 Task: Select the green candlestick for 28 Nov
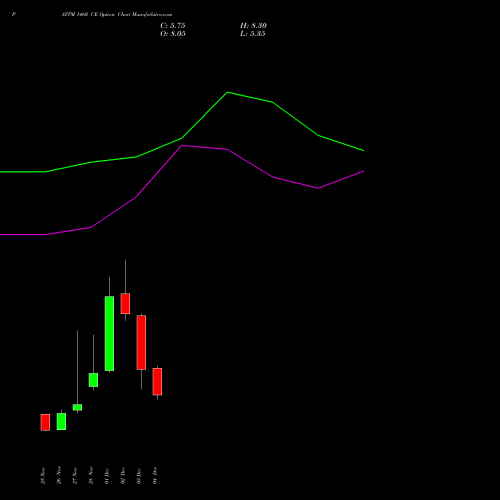point(93,380)
